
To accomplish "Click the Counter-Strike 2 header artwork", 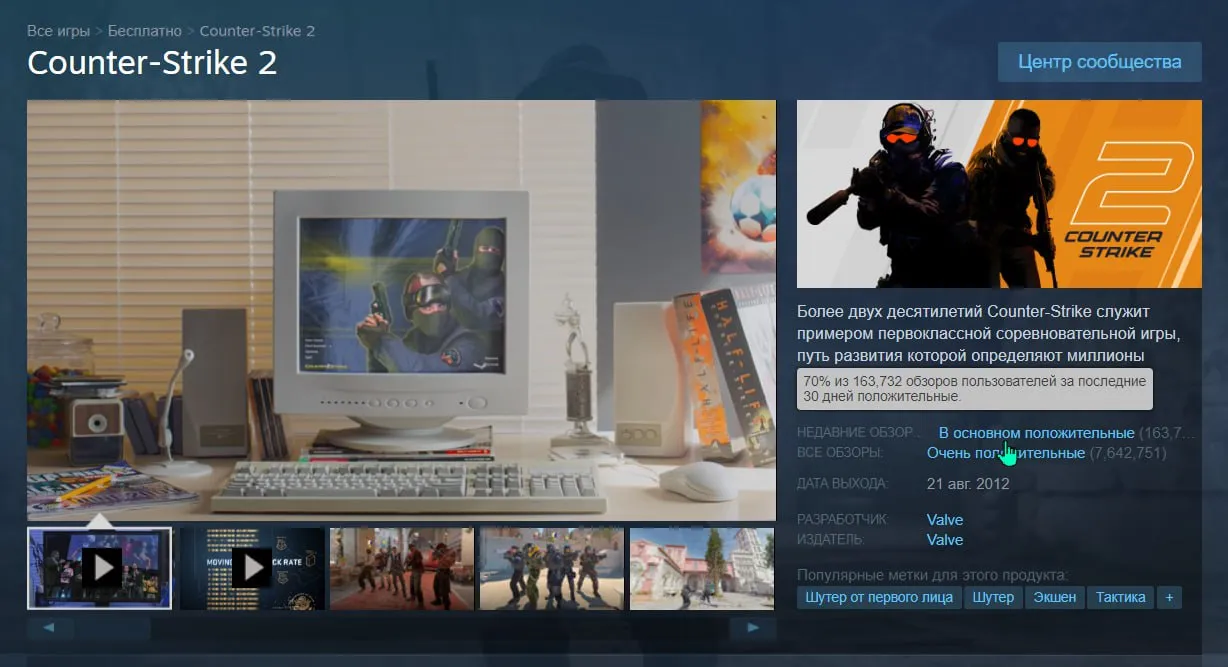I will (x=999, y=194).
